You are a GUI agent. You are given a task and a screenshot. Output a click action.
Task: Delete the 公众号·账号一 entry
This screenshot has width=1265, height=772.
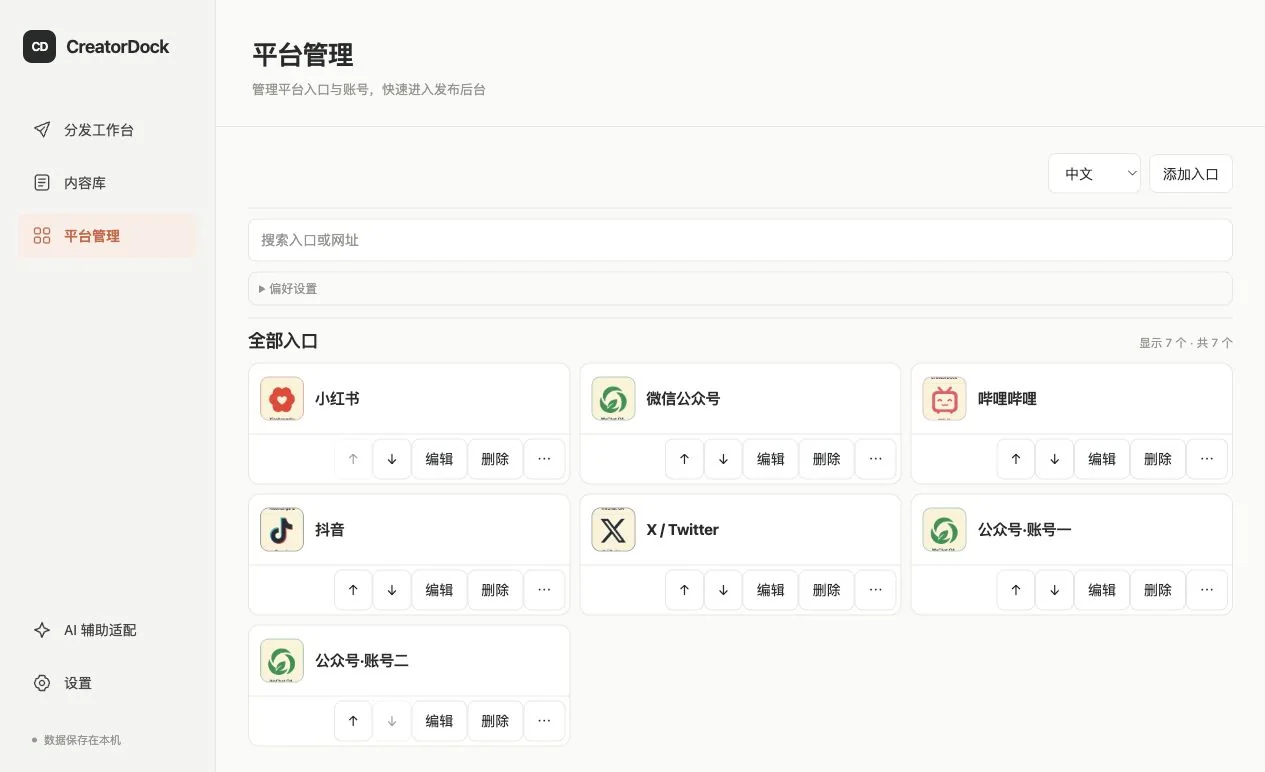click(x=1158, y=590)
